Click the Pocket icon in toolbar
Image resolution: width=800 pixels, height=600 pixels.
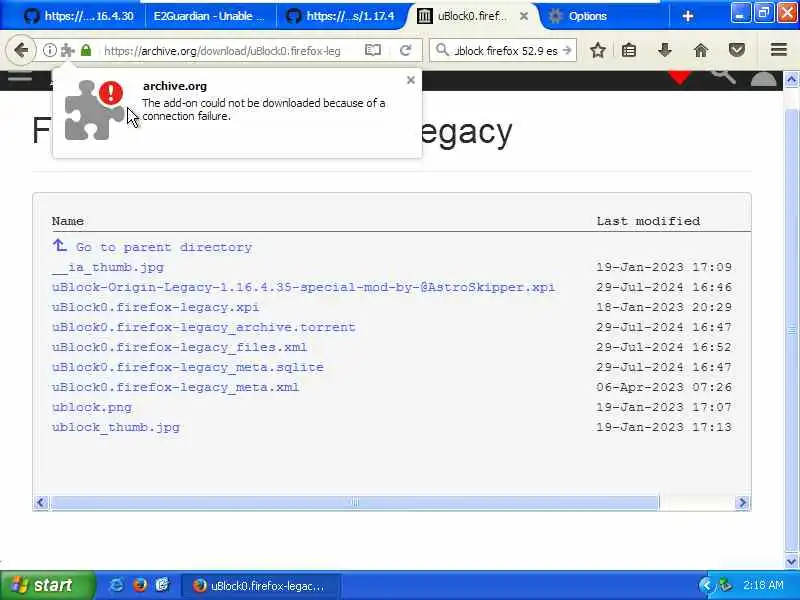[737, 50]
